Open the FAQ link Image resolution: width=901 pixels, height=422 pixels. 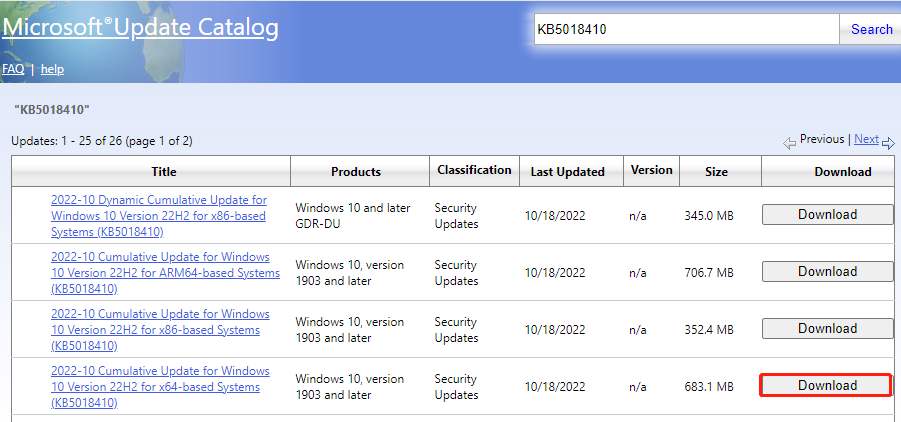point(13,69)
